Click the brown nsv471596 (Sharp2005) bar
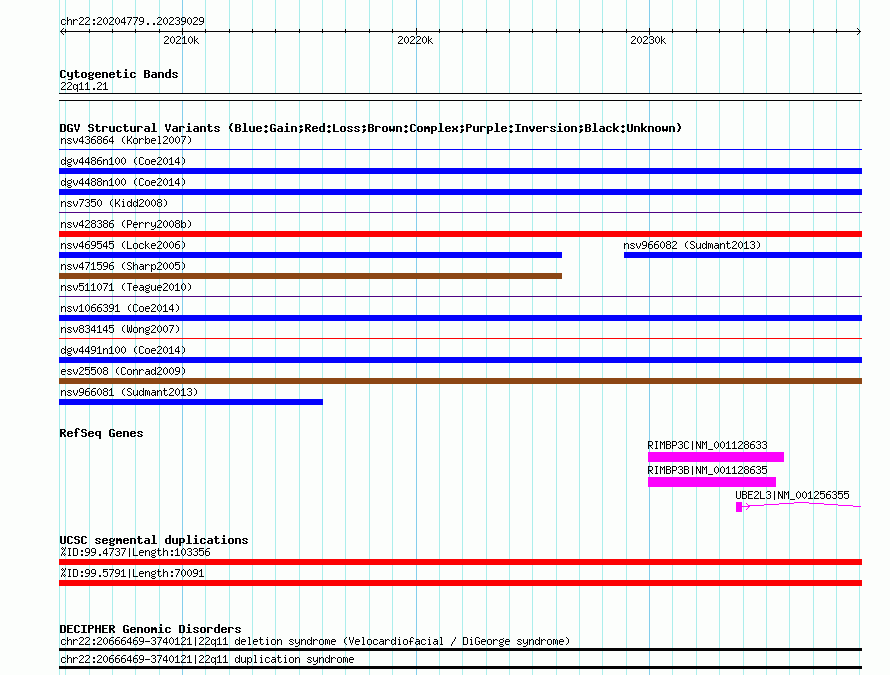This screenshot has height=675, width=890. [x=310, y=276]
